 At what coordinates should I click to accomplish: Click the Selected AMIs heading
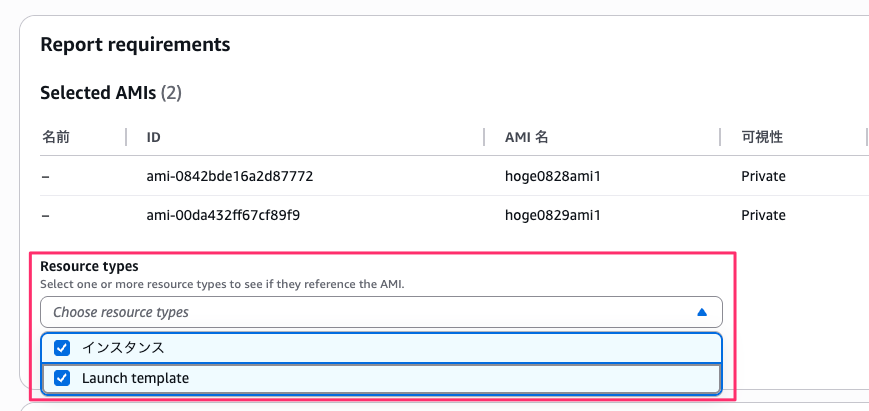(x=111, y=93)
